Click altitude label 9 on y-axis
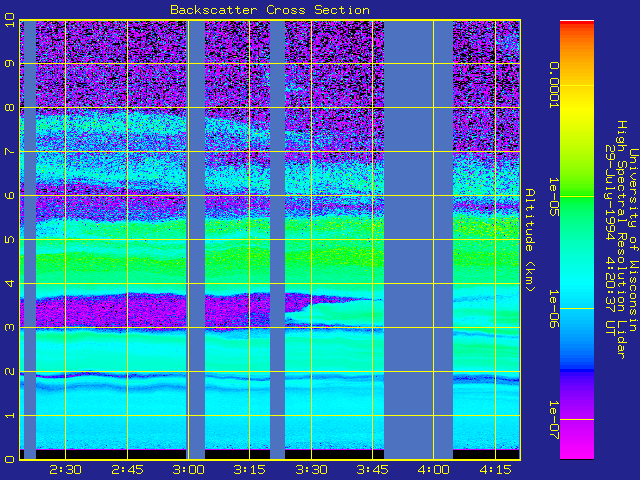640x480 pixels. pyautogui.click(x=10, y=63)
